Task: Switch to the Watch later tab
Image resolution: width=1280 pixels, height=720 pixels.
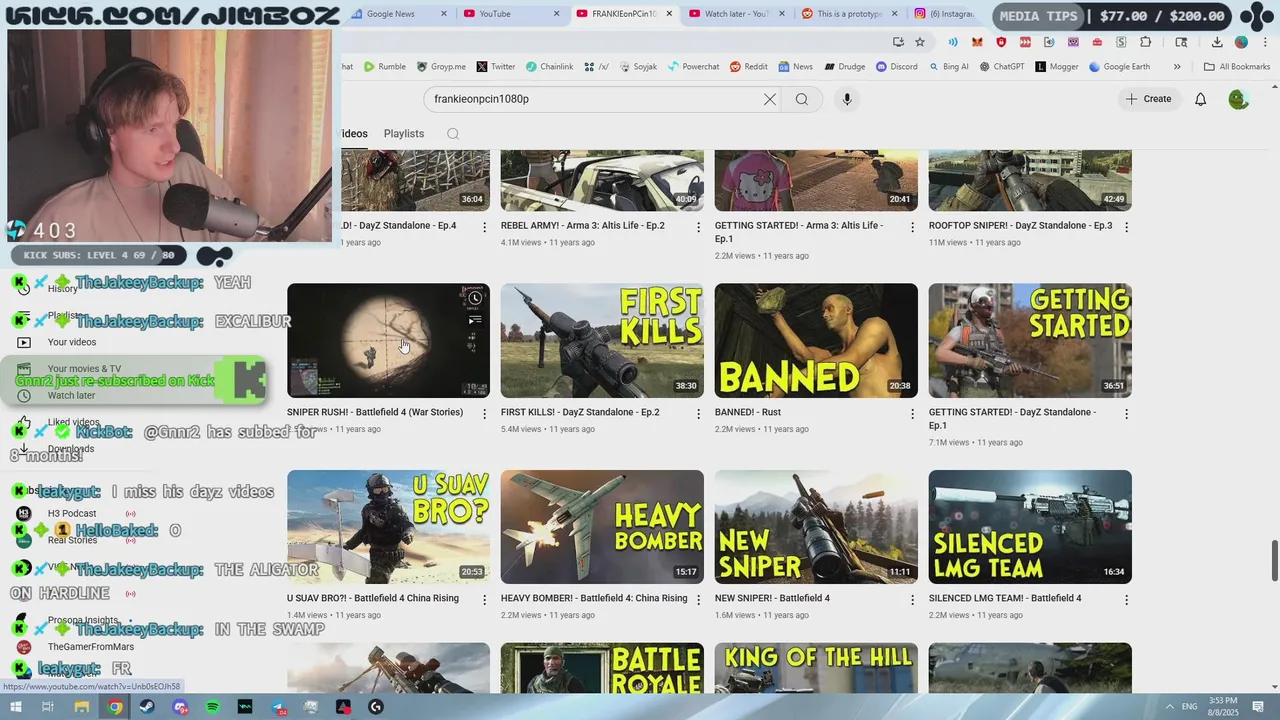Action: tap(737, 14)
